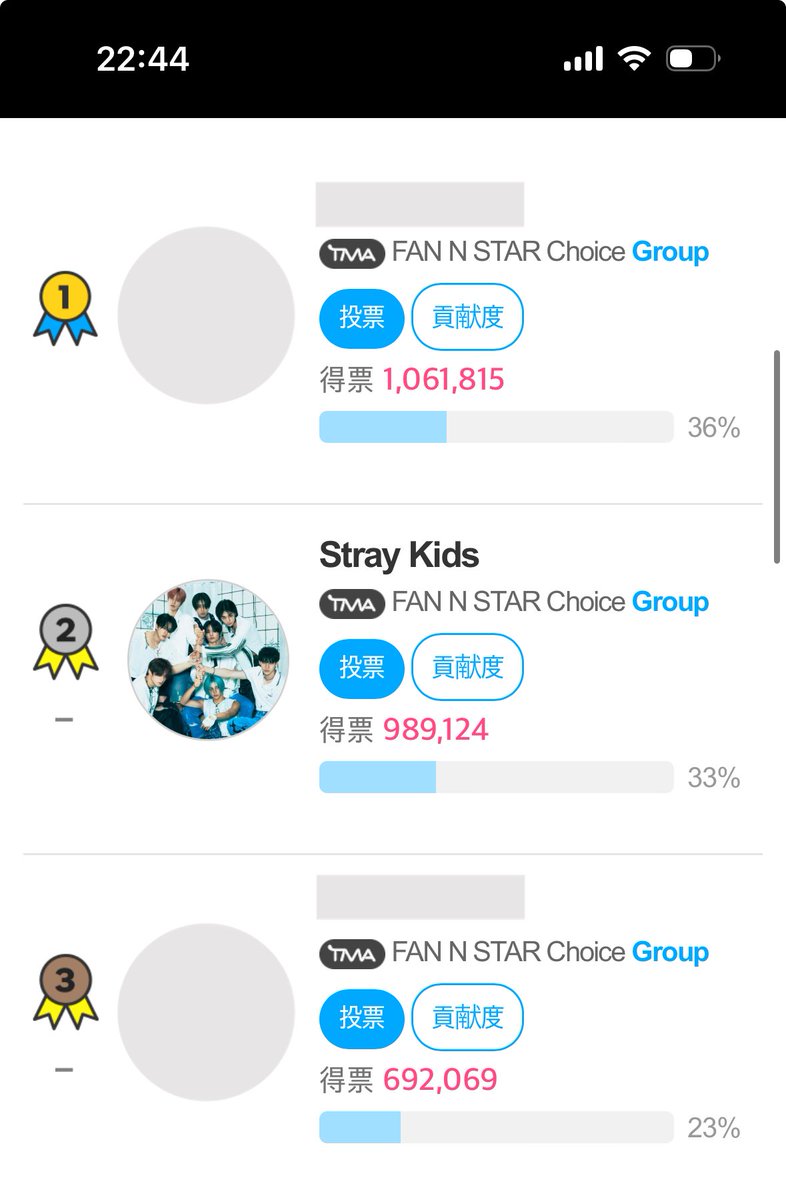Open the Stray Kids group photo
Viewport: 786px width, 1200px height.
tap(208, 660)
